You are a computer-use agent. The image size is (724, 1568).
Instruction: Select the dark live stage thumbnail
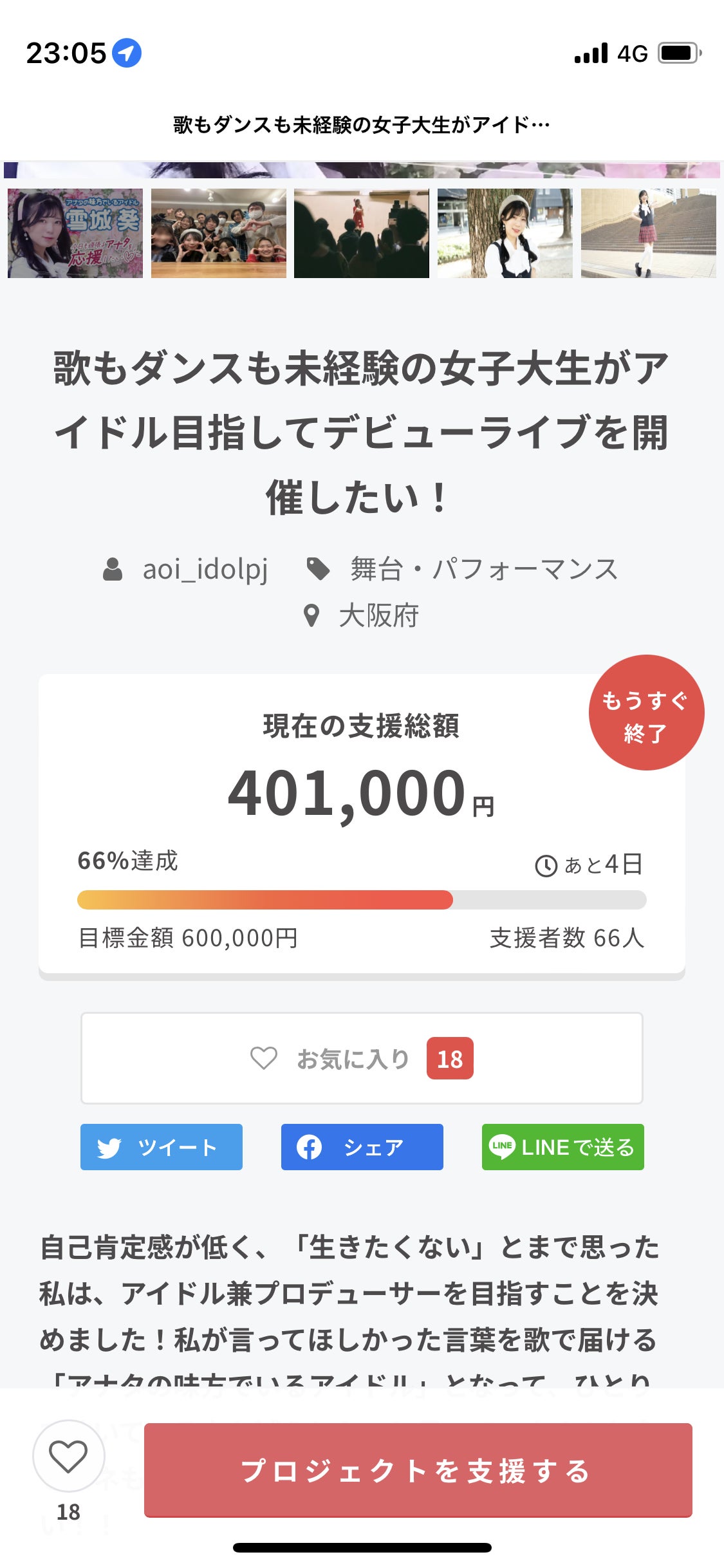(362, 233)
